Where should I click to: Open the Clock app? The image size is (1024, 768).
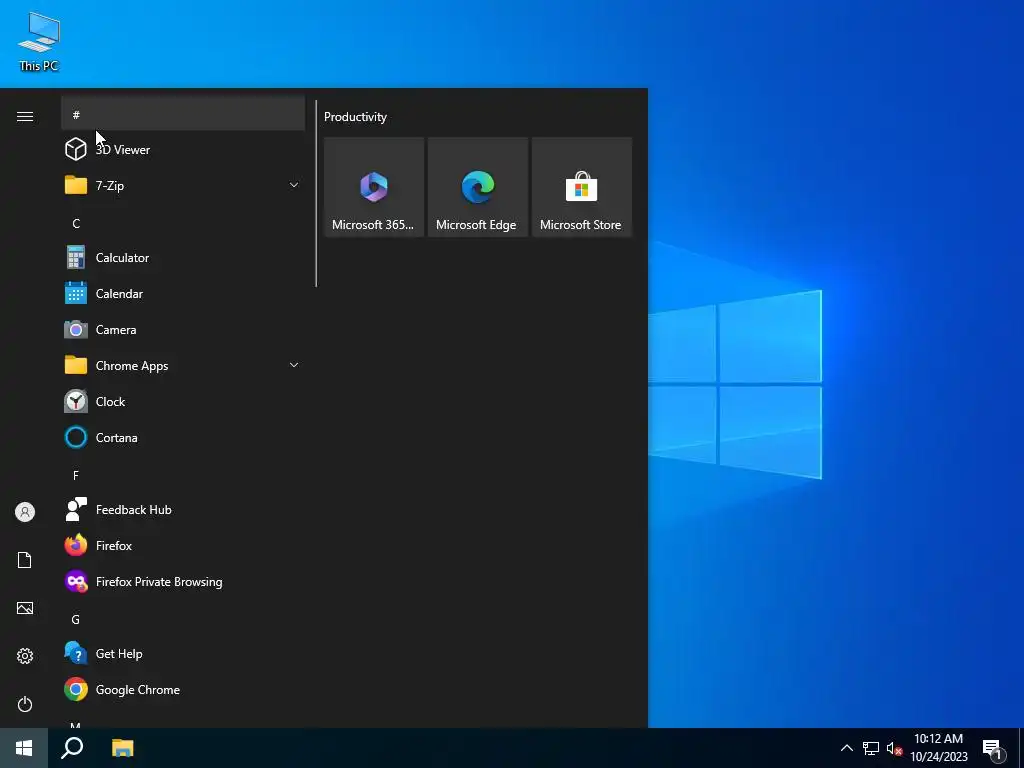(183, 402)
